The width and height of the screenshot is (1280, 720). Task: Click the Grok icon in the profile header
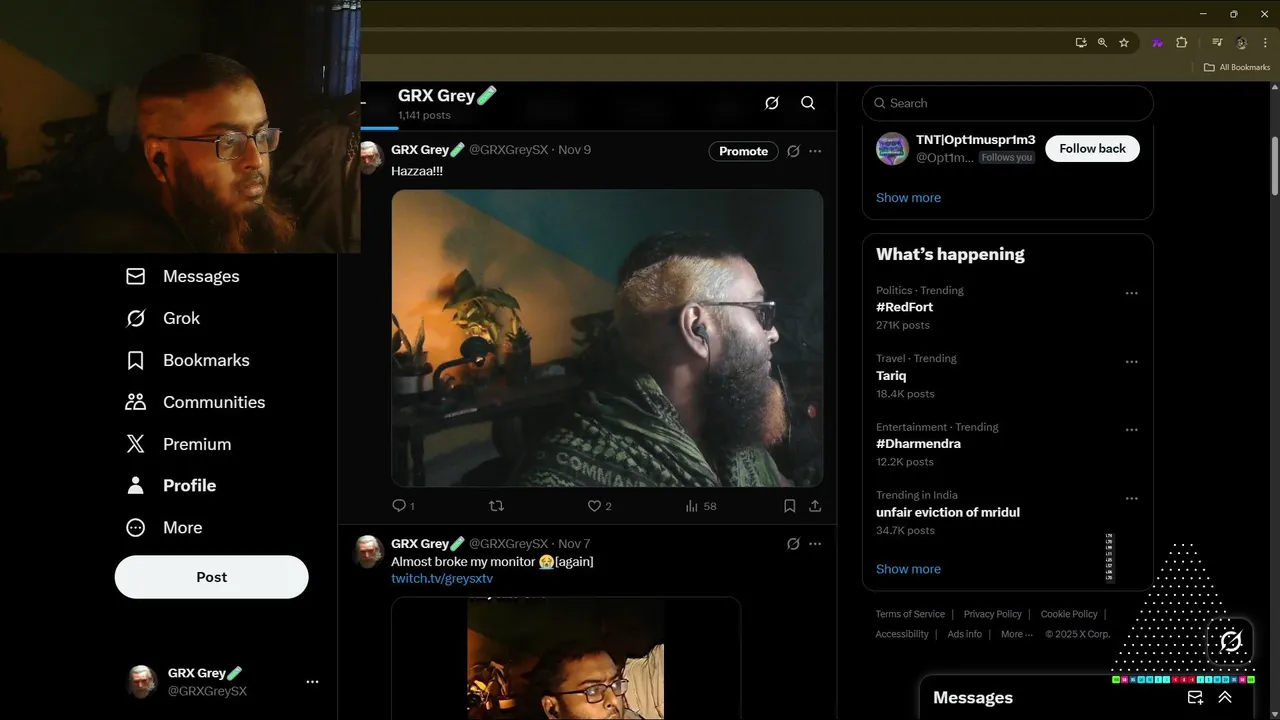click(771, 103)
